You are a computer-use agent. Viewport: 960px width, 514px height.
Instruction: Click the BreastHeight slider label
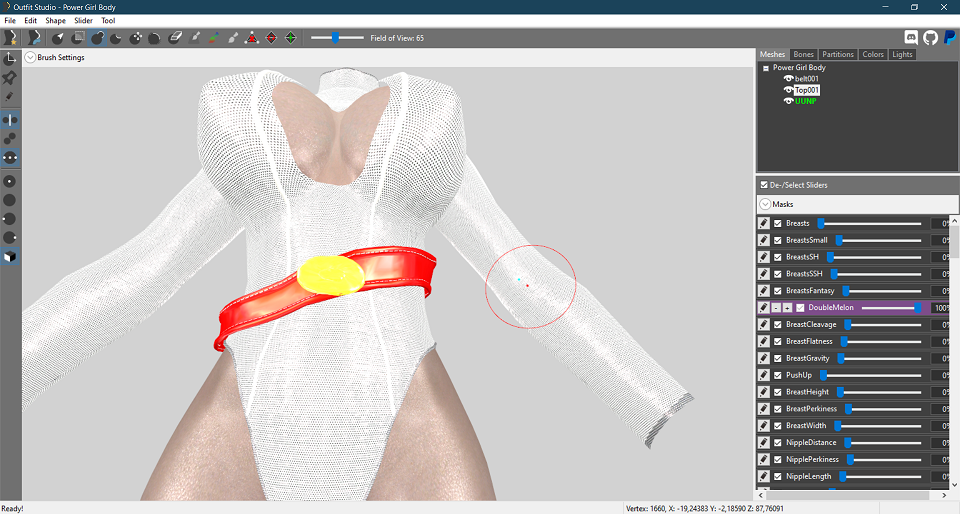[x=807, y=392]
